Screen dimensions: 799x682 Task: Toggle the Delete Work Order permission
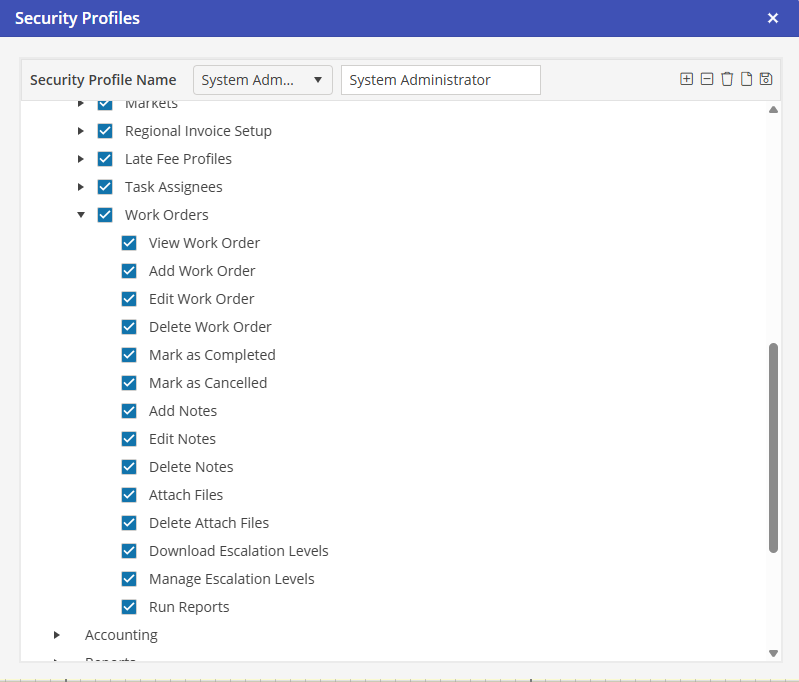click(x=129, y=327)
